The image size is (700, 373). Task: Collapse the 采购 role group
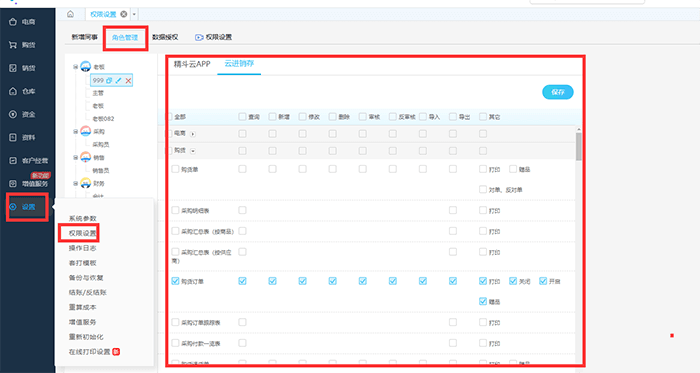point(75,132)
